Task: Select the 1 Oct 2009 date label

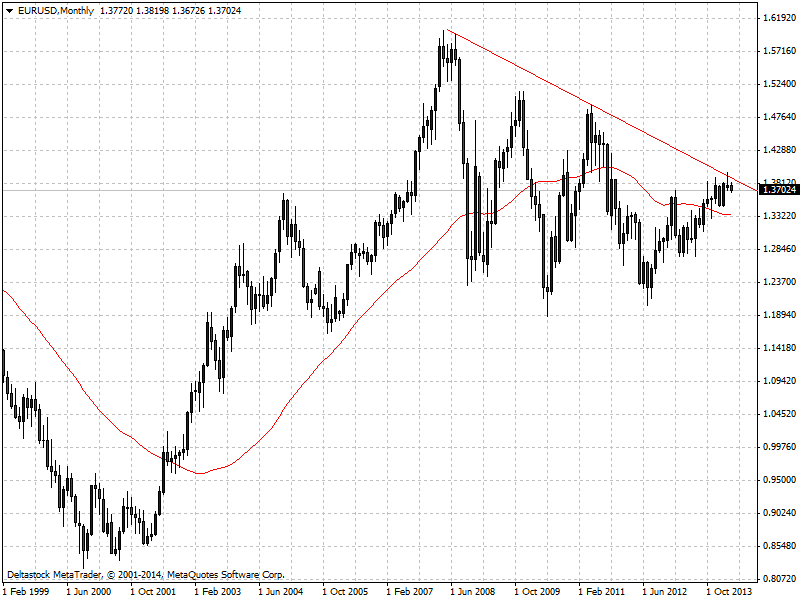Action: (537, 591)
